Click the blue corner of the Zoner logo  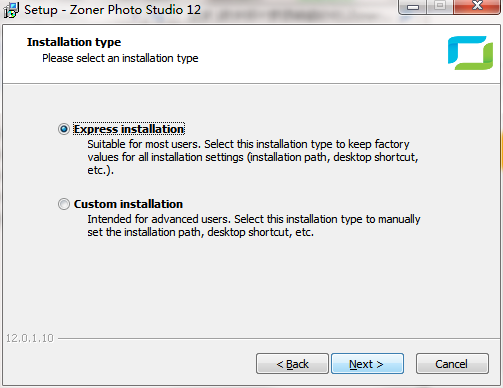pos(462,45)
